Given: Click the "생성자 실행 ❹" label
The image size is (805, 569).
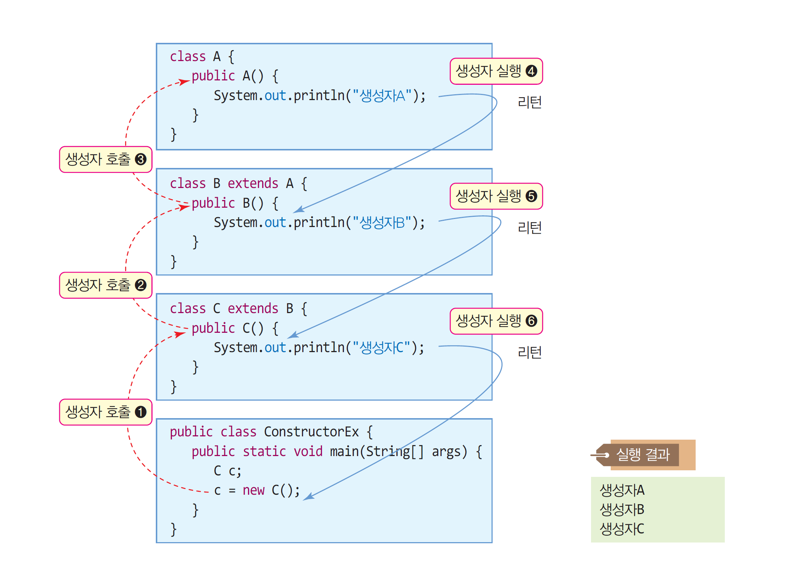Looking at the screenshot, I should pos(496,71).
